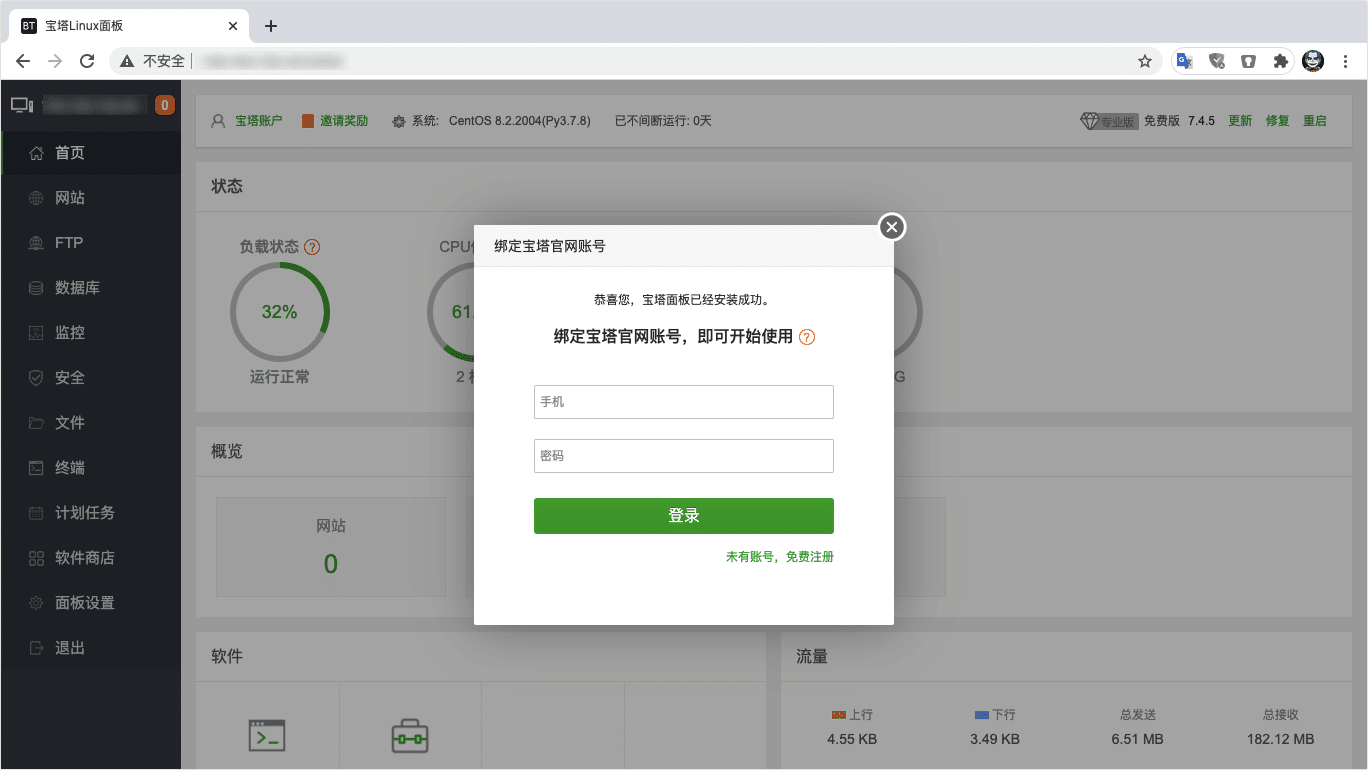
Task: Open a new browser tab
Action: click(x=271, y=26)
